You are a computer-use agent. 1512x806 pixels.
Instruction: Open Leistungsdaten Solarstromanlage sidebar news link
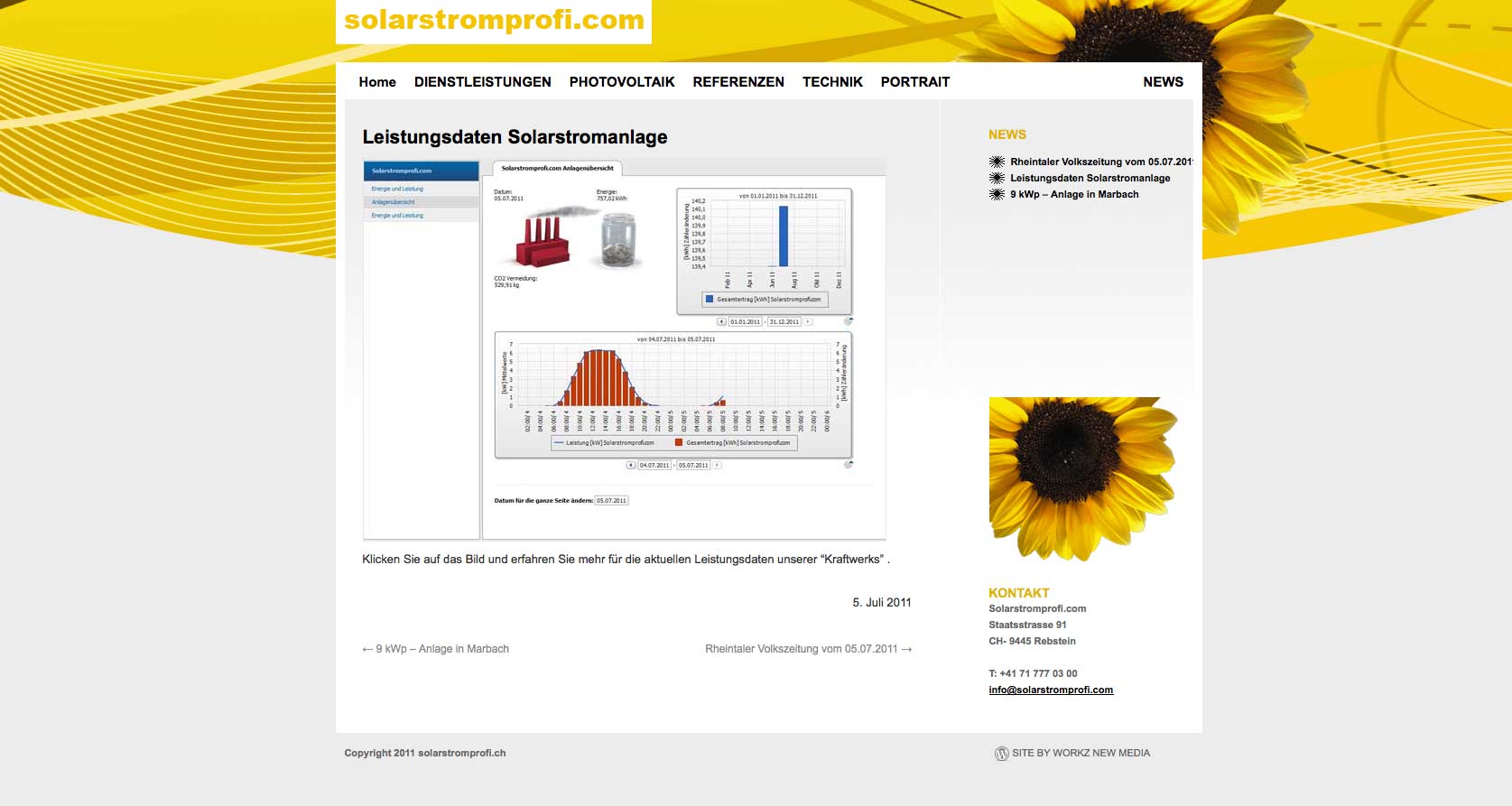(1090, 179)
